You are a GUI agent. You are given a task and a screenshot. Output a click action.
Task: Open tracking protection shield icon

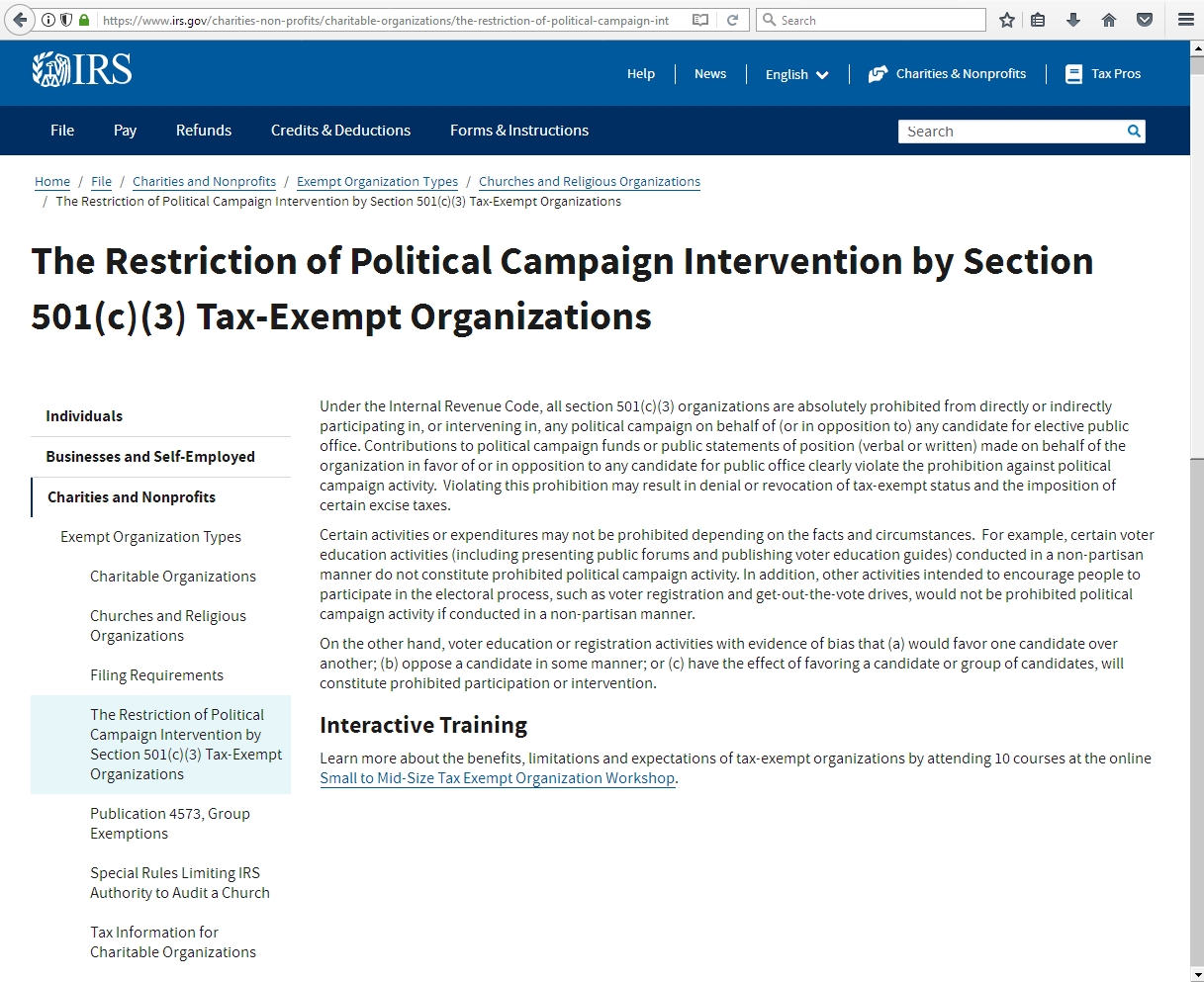[x=66, y=20]
